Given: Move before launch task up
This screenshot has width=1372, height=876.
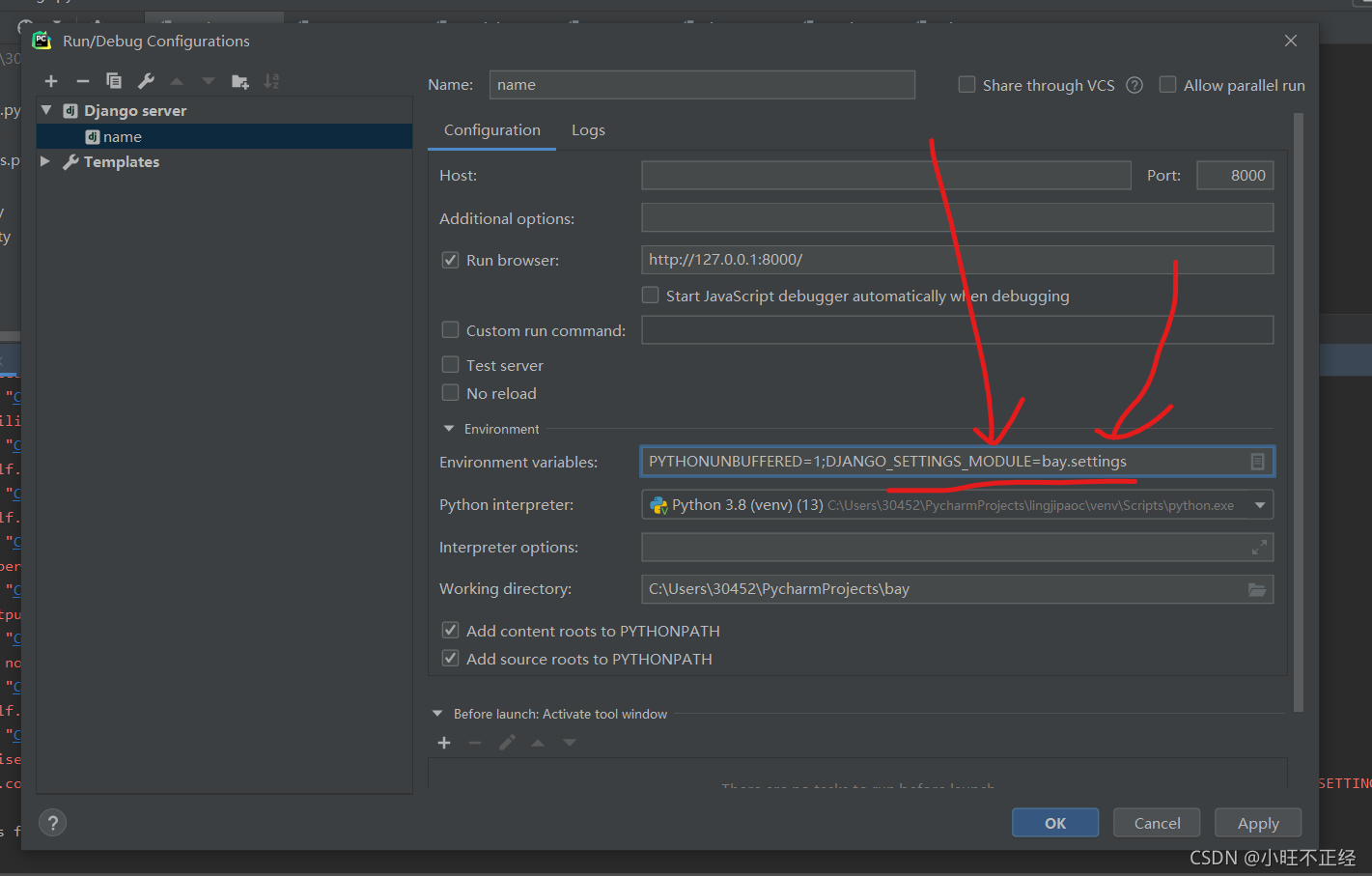Looking at the screenshot, I should point(538,743).
